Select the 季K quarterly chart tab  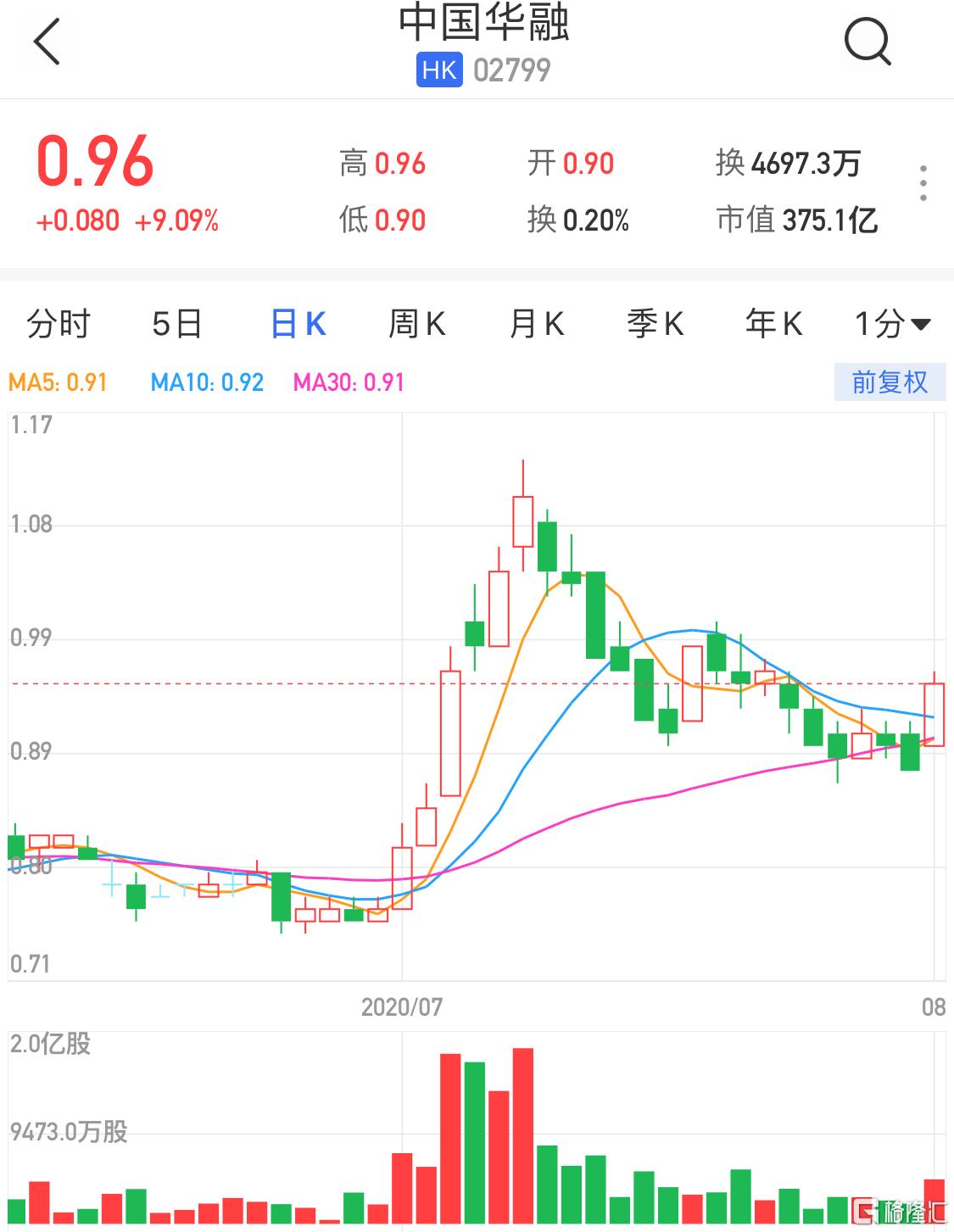(655, 324)
